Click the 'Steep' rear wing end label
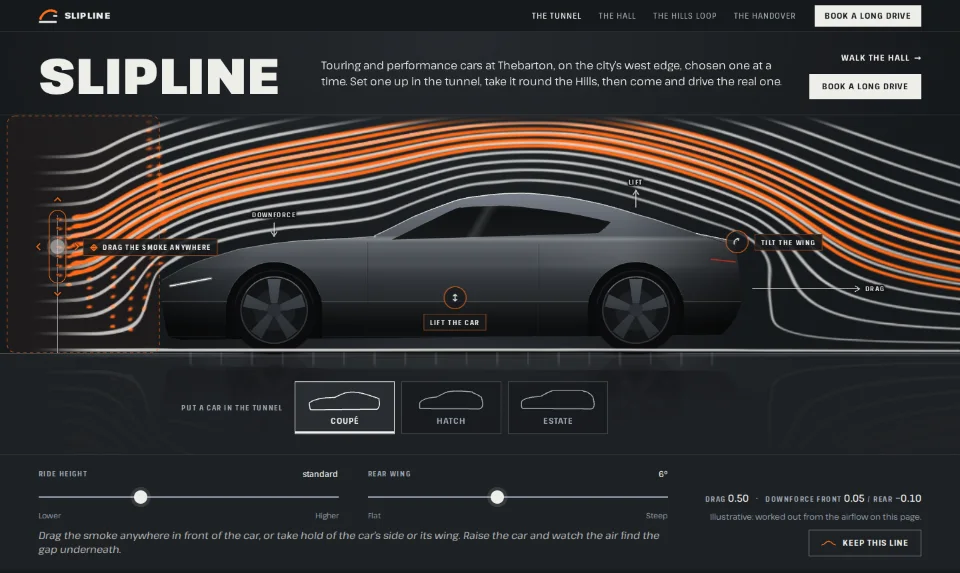This screenshot has height=573, width=960. click(x=656, y=515)
